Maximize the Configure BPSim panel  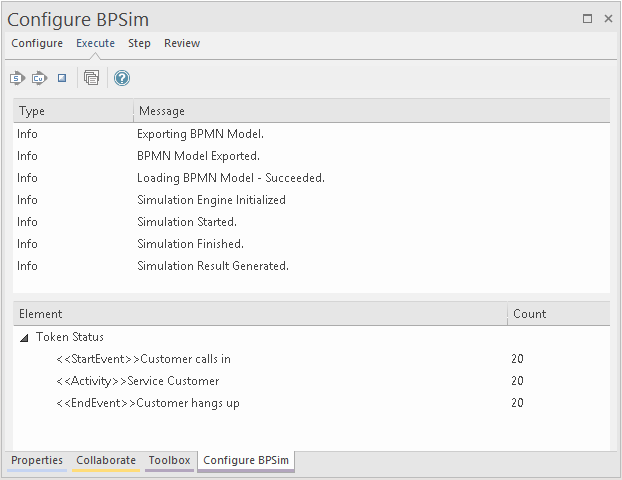click(587, 19)
